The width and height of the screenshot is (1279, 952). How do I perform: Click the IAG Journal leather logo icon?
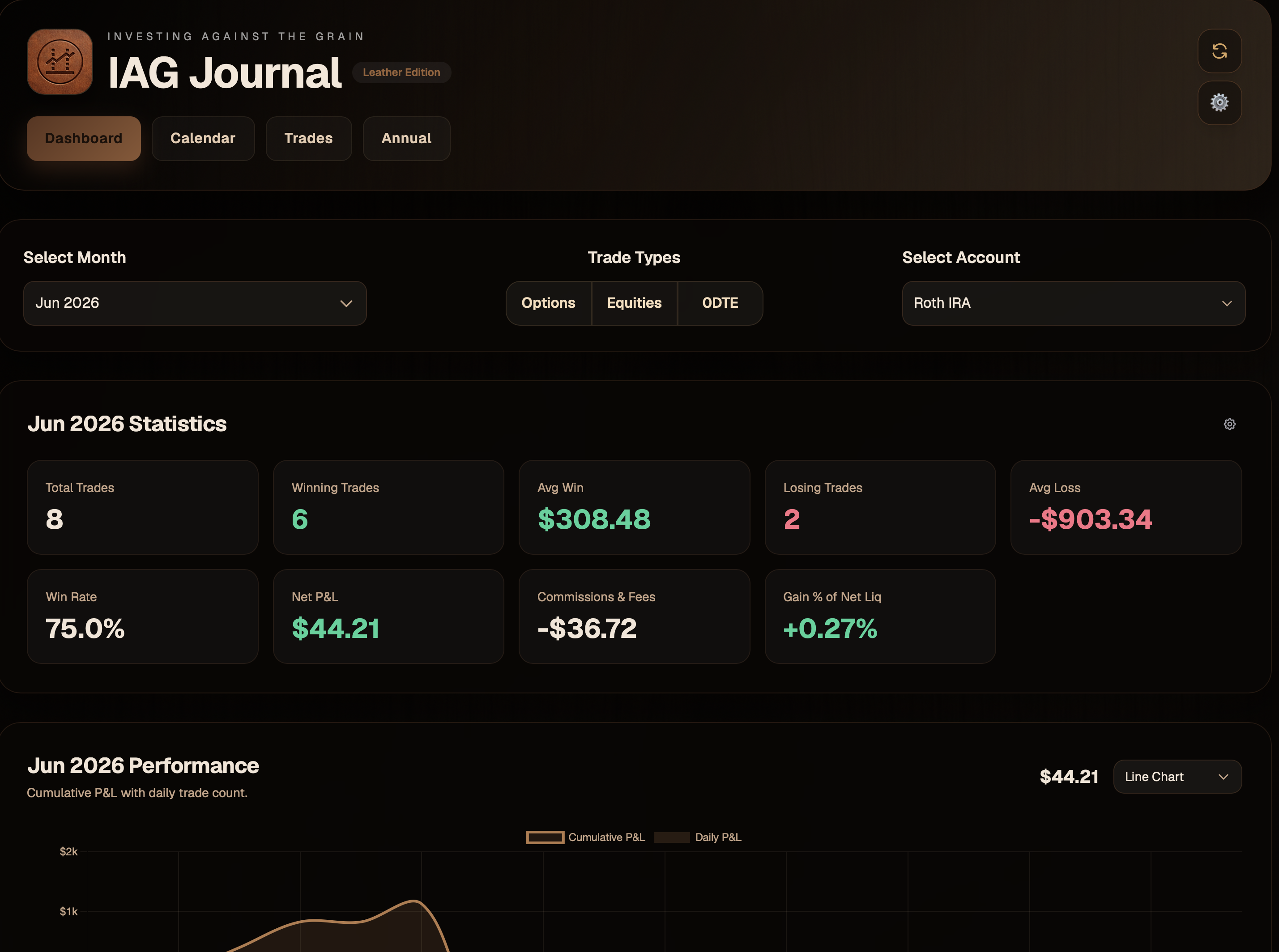click(x=60, y=62)
